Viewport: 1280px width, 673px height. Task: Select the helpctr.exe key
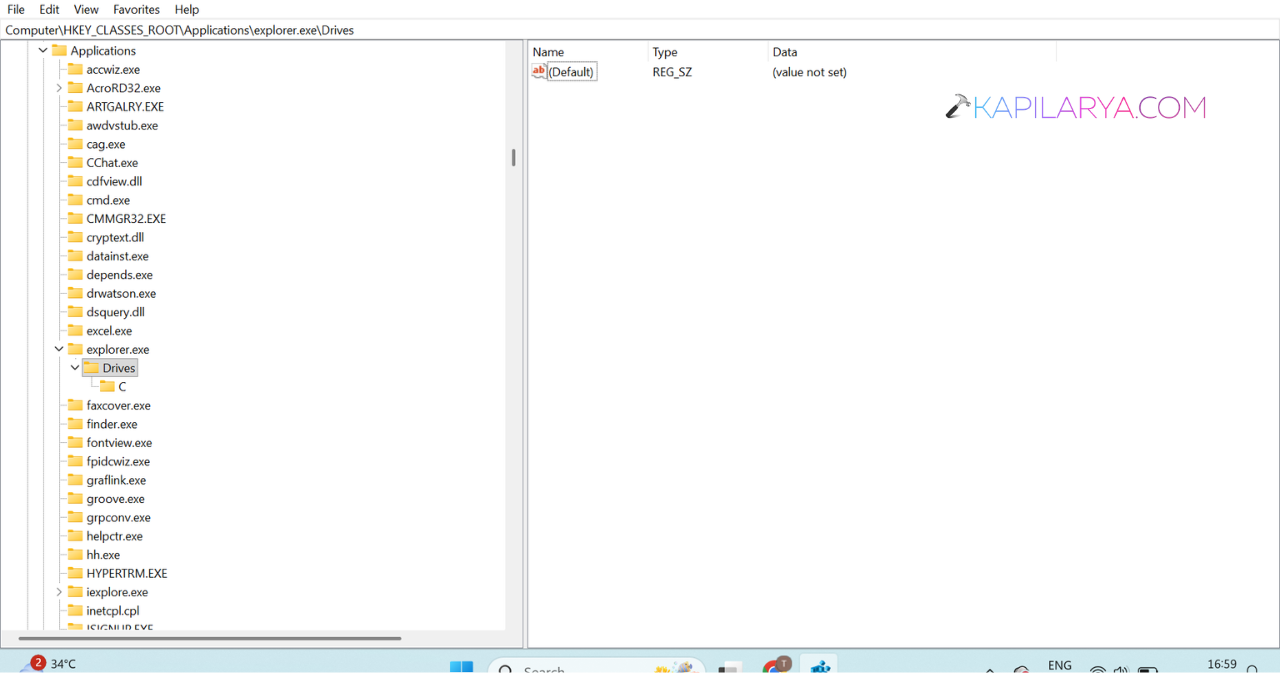(x=114, y=536)
